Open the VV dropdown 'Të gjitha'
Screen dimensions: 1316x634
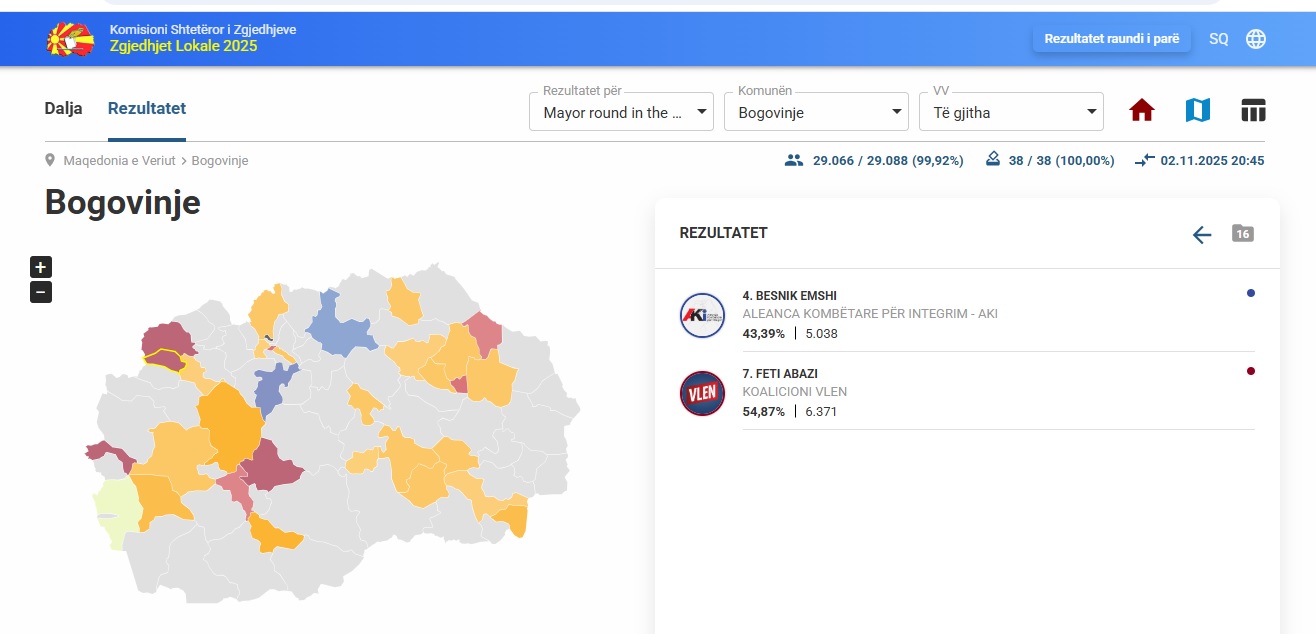tap(1011, 112)
